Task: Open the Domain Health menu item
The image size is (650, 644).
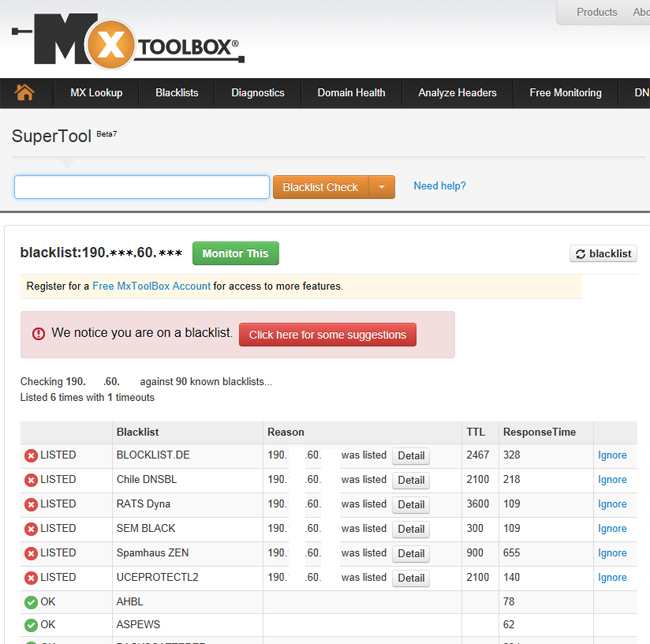Action: 351,92
